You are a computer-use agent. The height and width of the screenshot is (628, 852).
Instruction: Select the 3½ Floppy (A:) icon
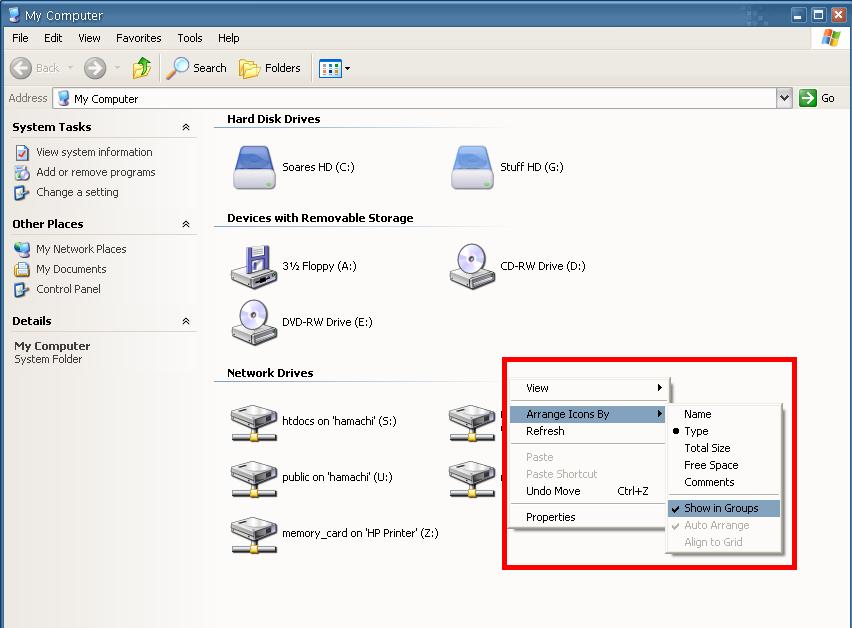point(254,266)
